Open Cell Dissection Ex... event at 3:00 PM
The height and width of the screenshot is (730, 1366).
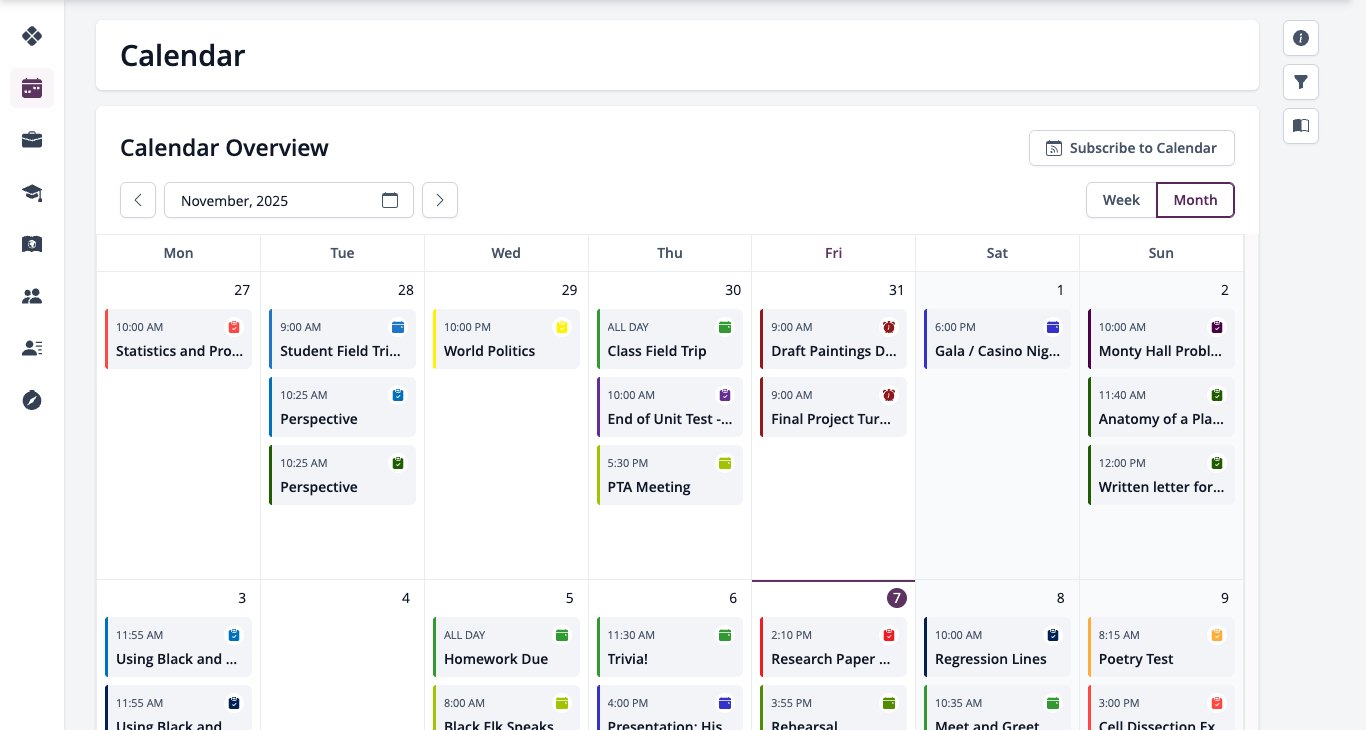[x=1161, y=707]
